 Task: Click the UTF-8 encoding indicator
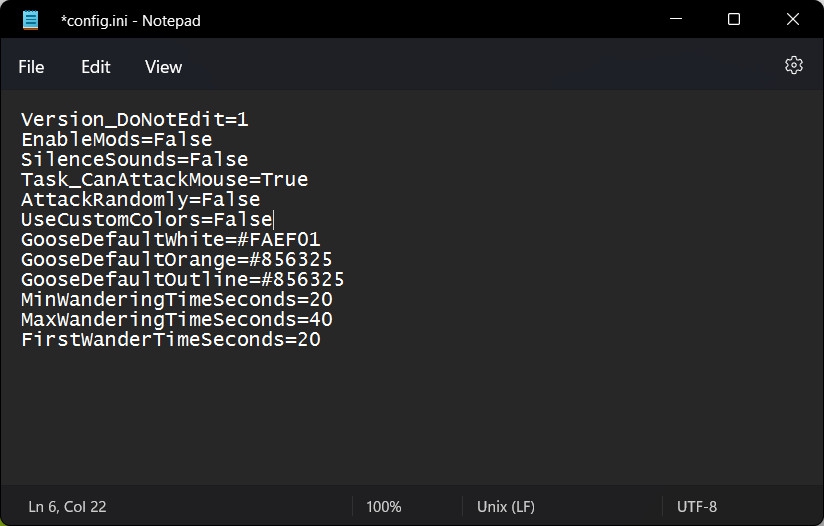pos(697,507)
